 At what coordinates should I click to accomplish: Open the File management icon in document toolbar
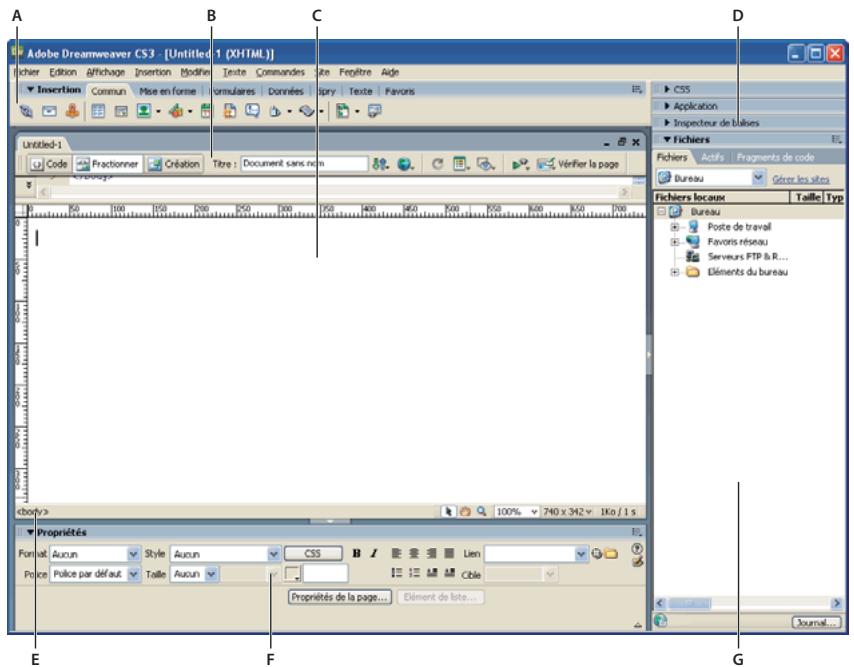(380, 163)
